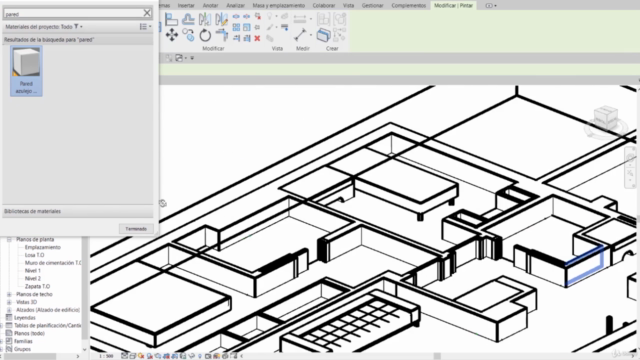This screenshot has height=360, width=640.
Task: Open the Anotar ribbon tab
Action: click(211, 5)
